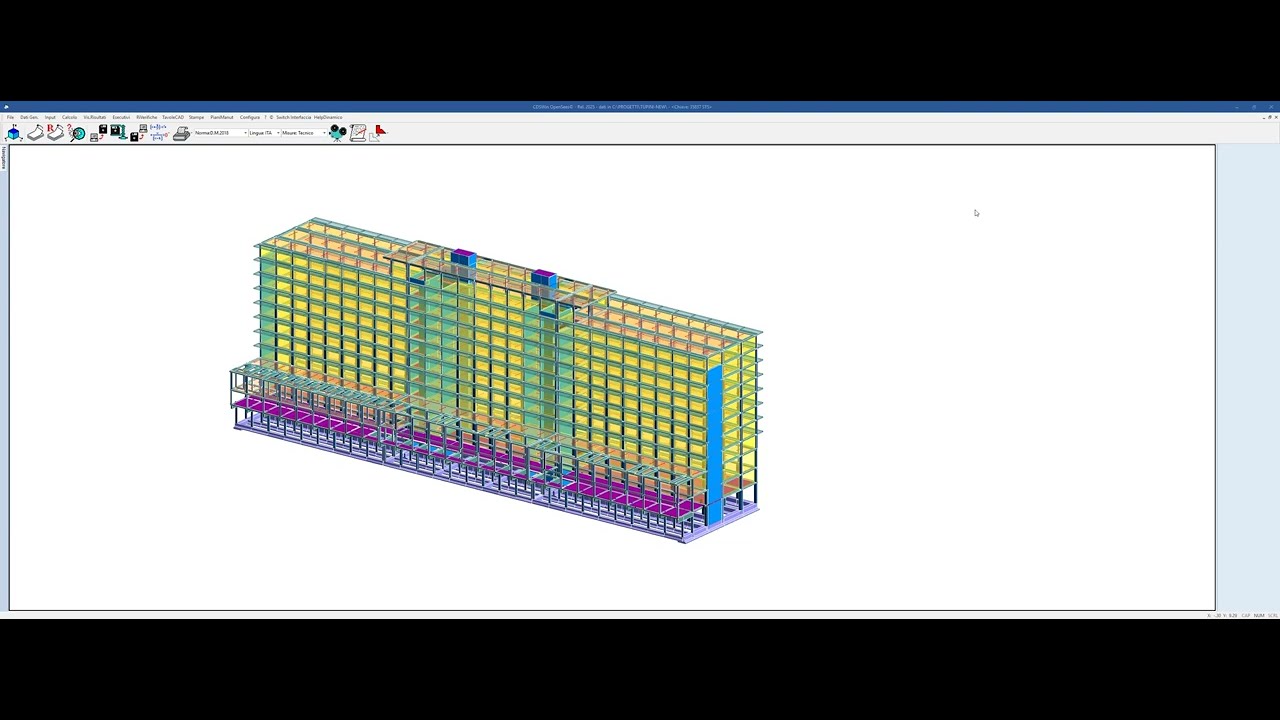Open the Input menu
Image resolution: width=1280 pixels, height=720 pixels.
[x=50, y=117]
